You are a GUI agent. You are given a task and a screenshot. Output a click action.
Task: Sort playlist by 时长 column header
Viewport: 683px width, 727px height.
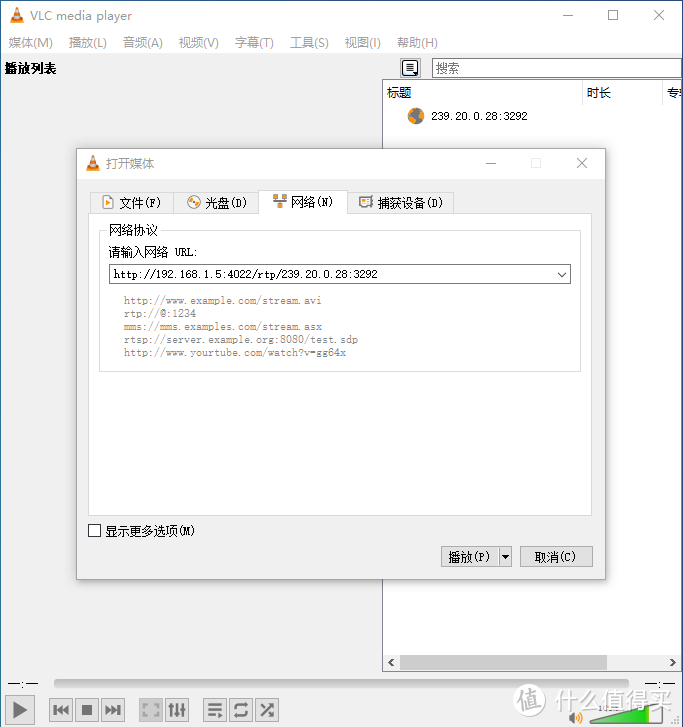click(x=622, y=93)
